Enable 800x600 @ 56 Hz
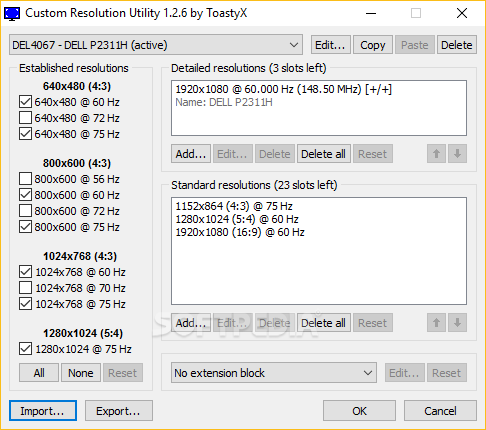 [x=25, y=179]
